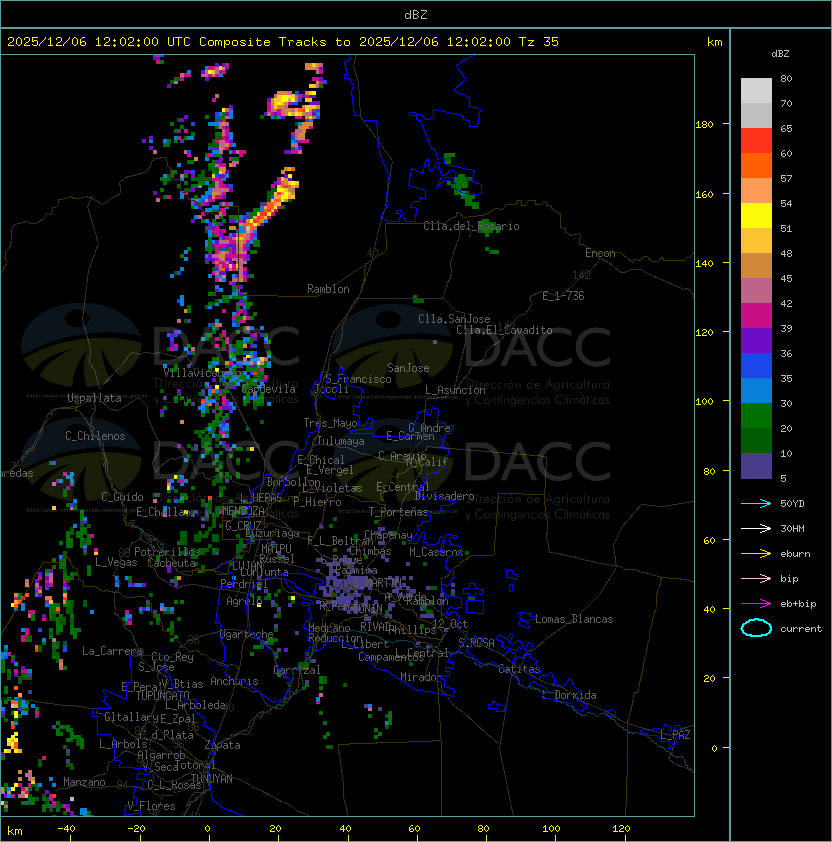Click the 'Lomas_Blancas' map label
This screenshot has height=842, width=832.
(574, 619)
